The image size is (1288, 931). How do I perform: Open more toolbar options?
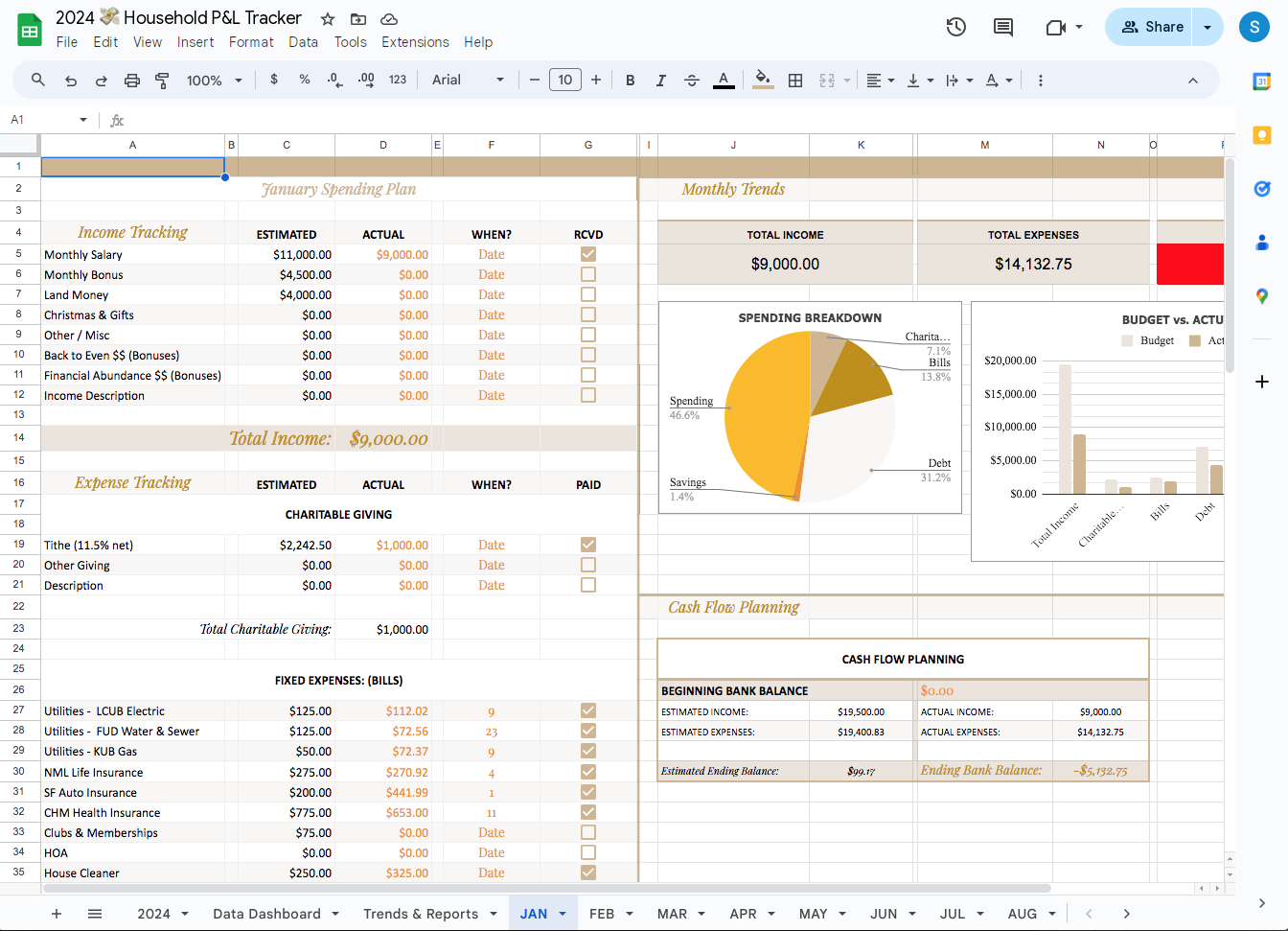(x=1041, y=81)
